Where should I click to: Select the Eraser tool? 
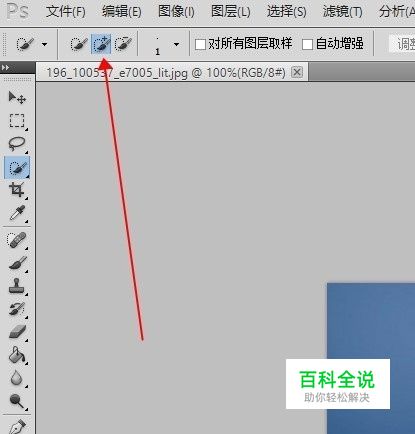(x=17, y=332)
